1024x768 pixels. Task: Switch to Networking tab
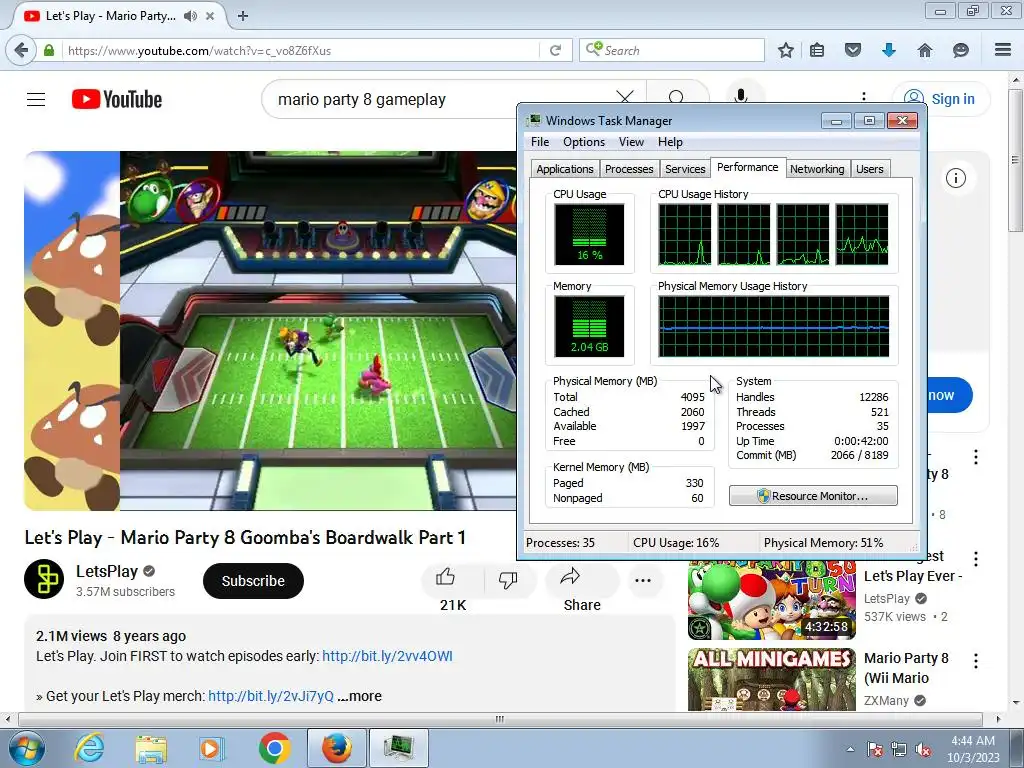click(x=817, y=169)
